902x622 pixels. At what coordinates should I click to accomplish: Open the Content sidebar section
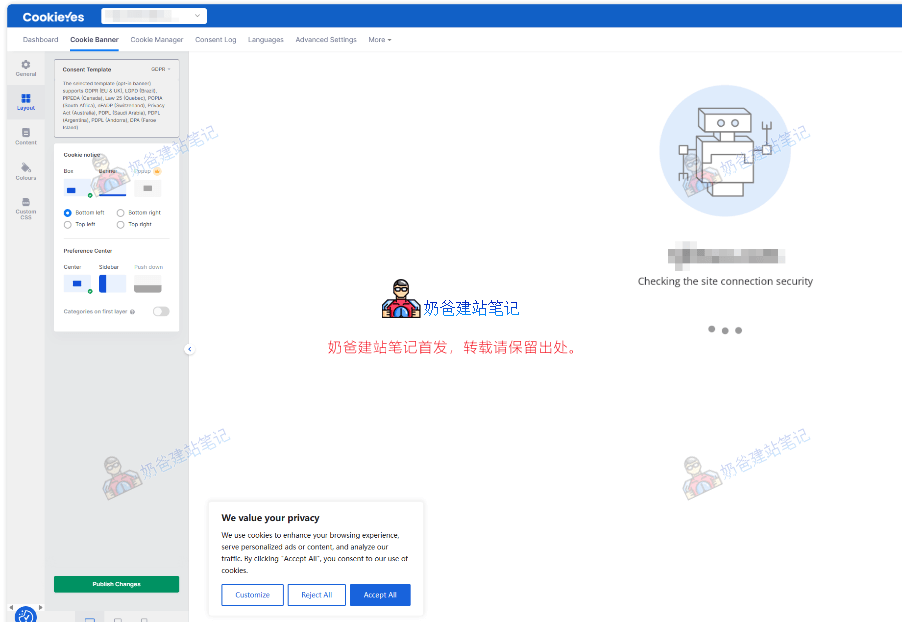click(x=25, y=136)
